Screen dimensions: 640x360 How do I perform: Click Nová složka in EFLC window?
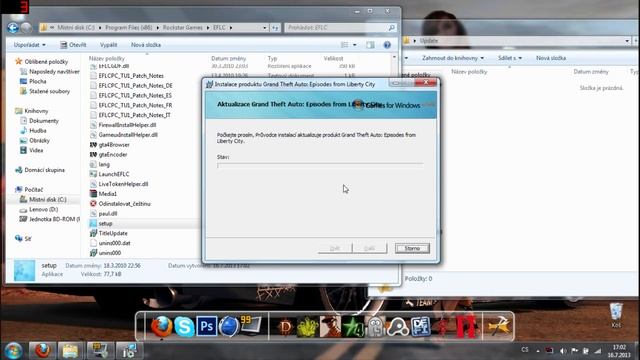tap(146, 45)
